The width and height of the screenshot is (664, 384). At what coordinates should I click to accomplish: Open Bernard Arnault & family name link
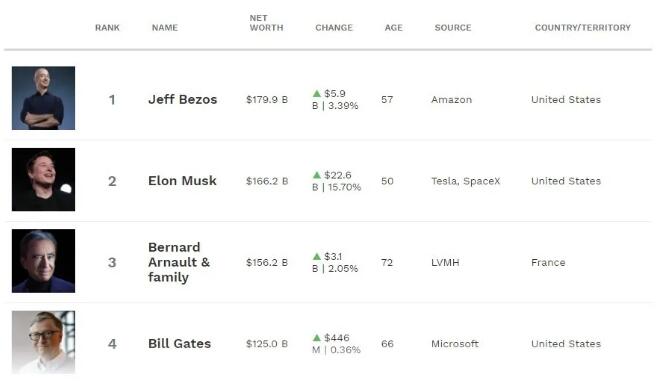(179, 262)
